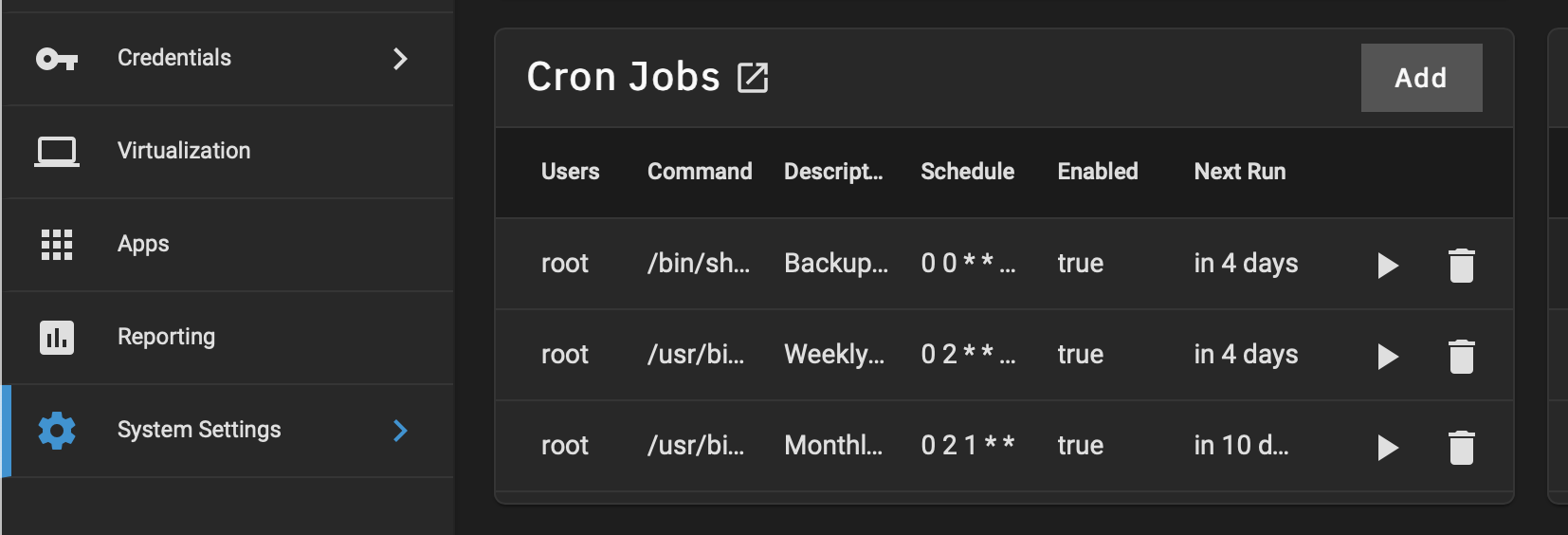Expand the Credentials submenu chevron

tap(400, 59)
